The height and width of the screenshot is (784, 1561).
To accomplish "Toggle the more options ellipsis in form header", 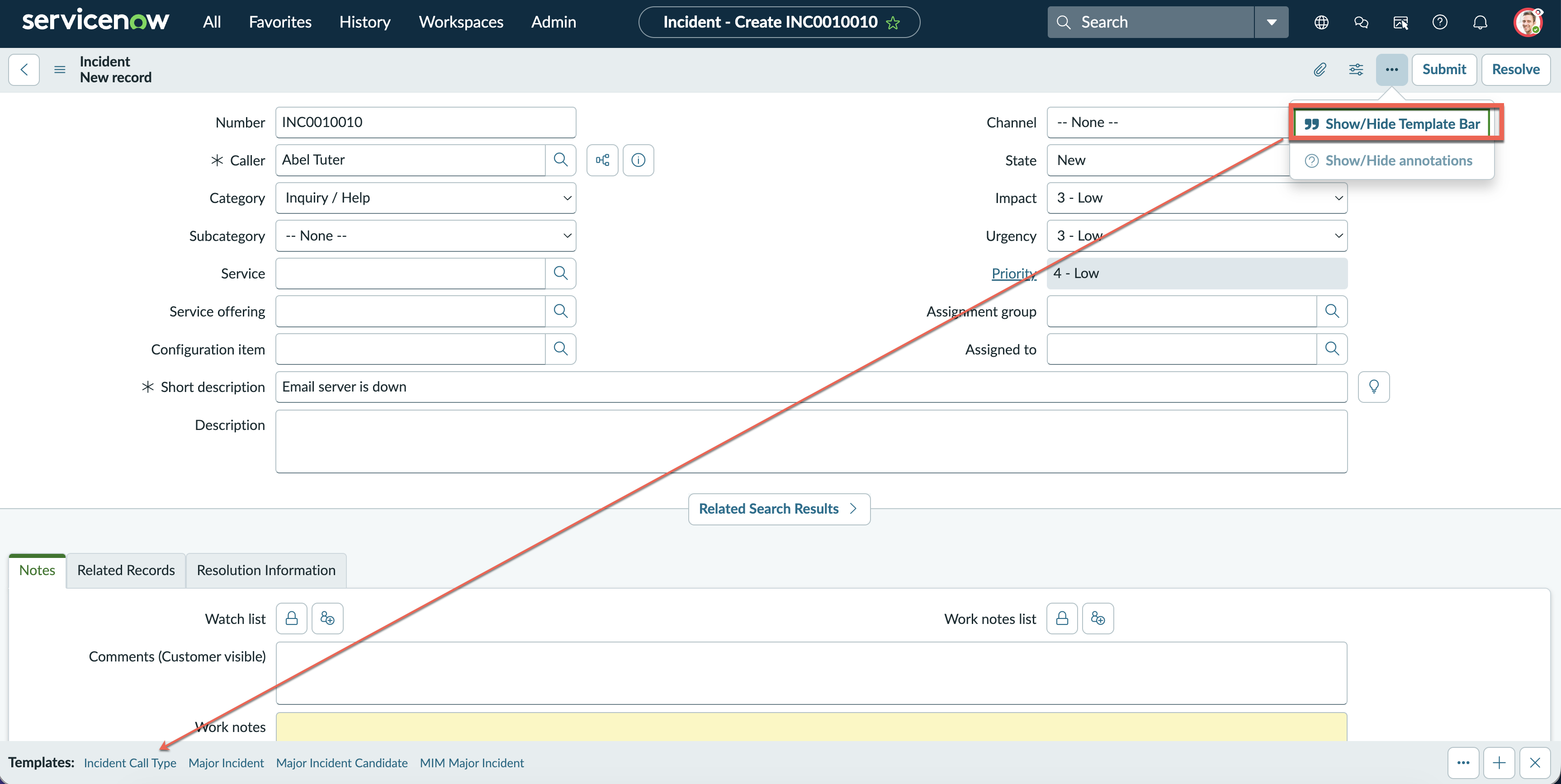I will 1392,70.
